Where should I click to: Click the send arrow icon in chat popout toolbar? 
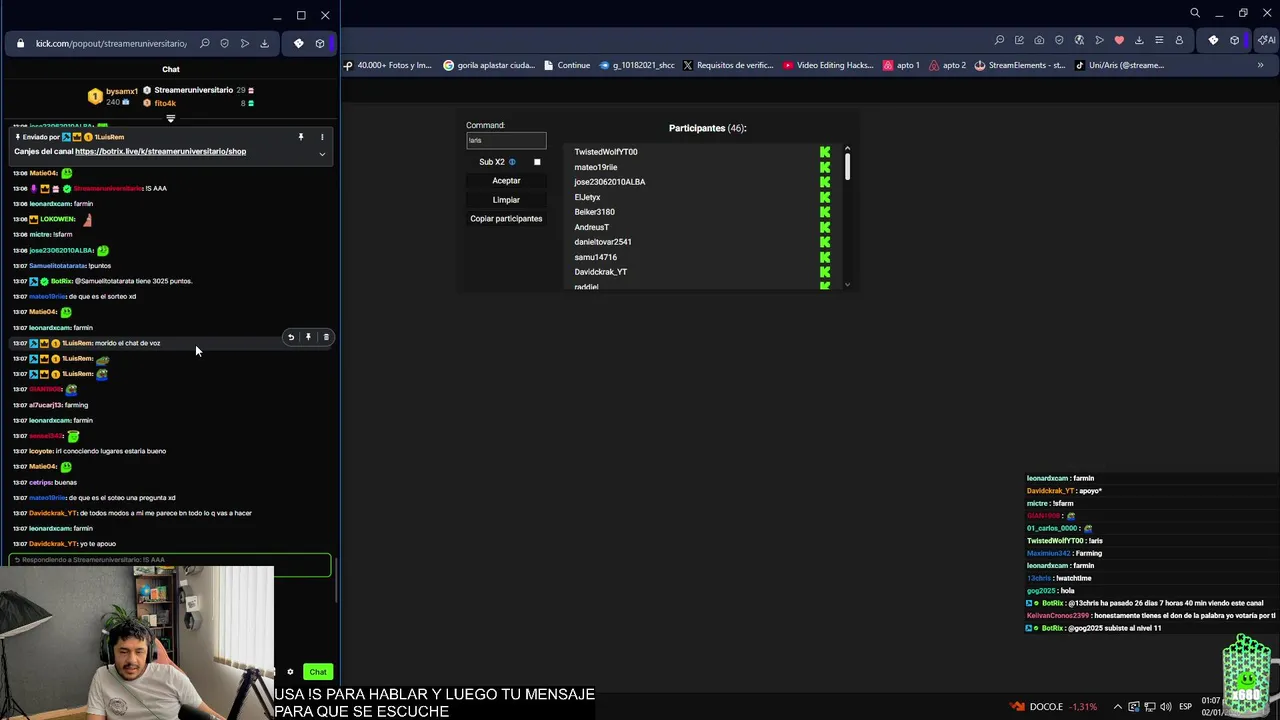[244, 43]
